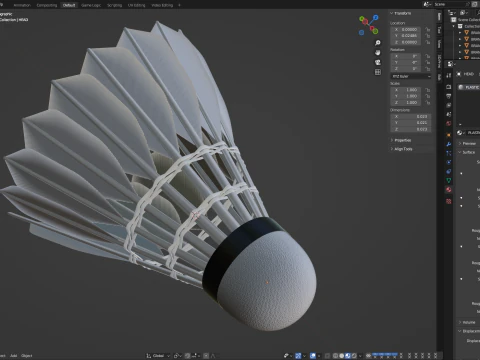Image resolution: width=480 pixels, height=360 pixels.
Task: Toggle lock on Location Z
Action: [x=428, y=42]
